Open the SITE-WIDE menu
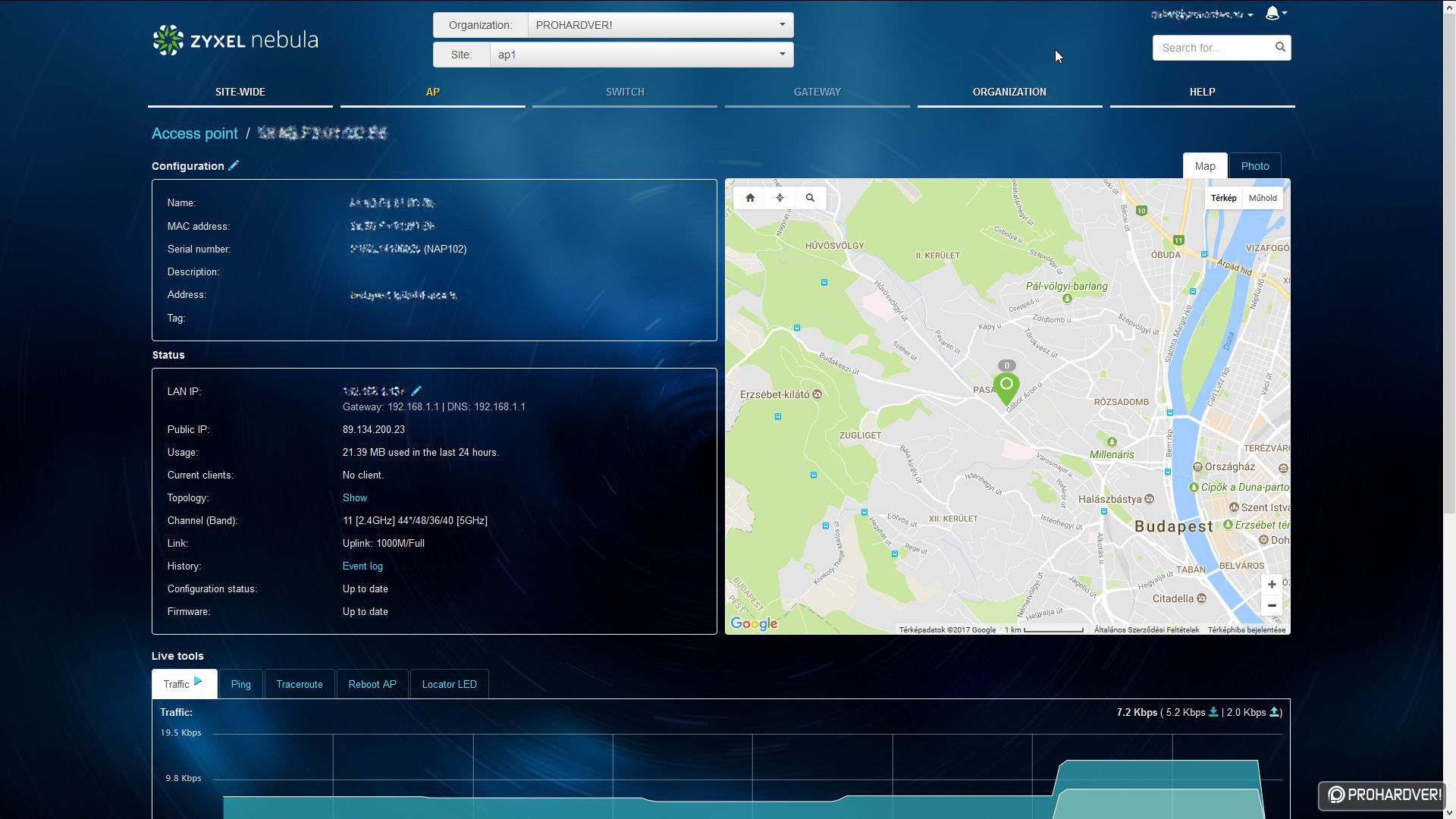This screenshot has height=819, width=1456. (240, 92)
